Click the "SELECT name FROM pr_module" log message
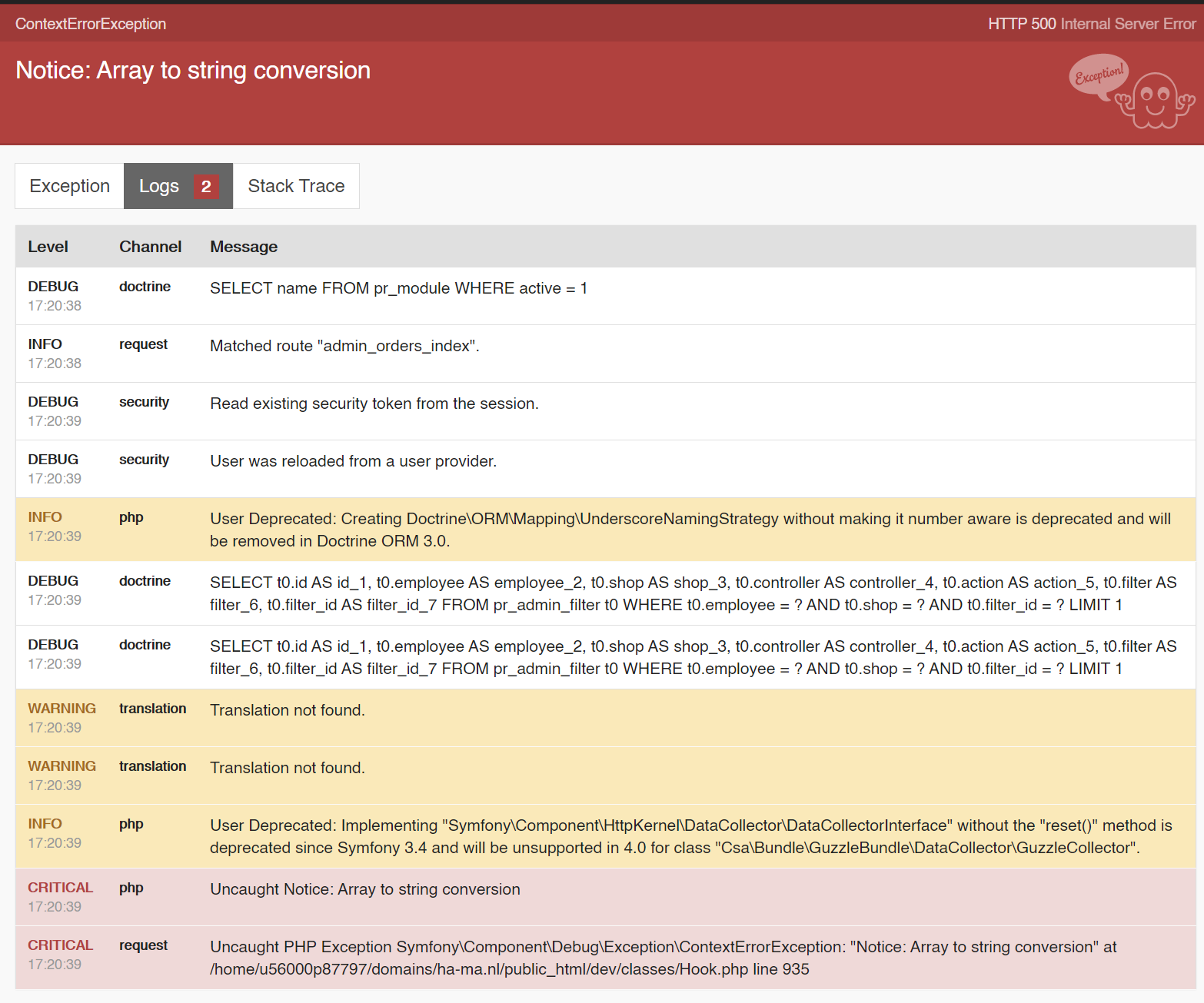 click(399, 288)
